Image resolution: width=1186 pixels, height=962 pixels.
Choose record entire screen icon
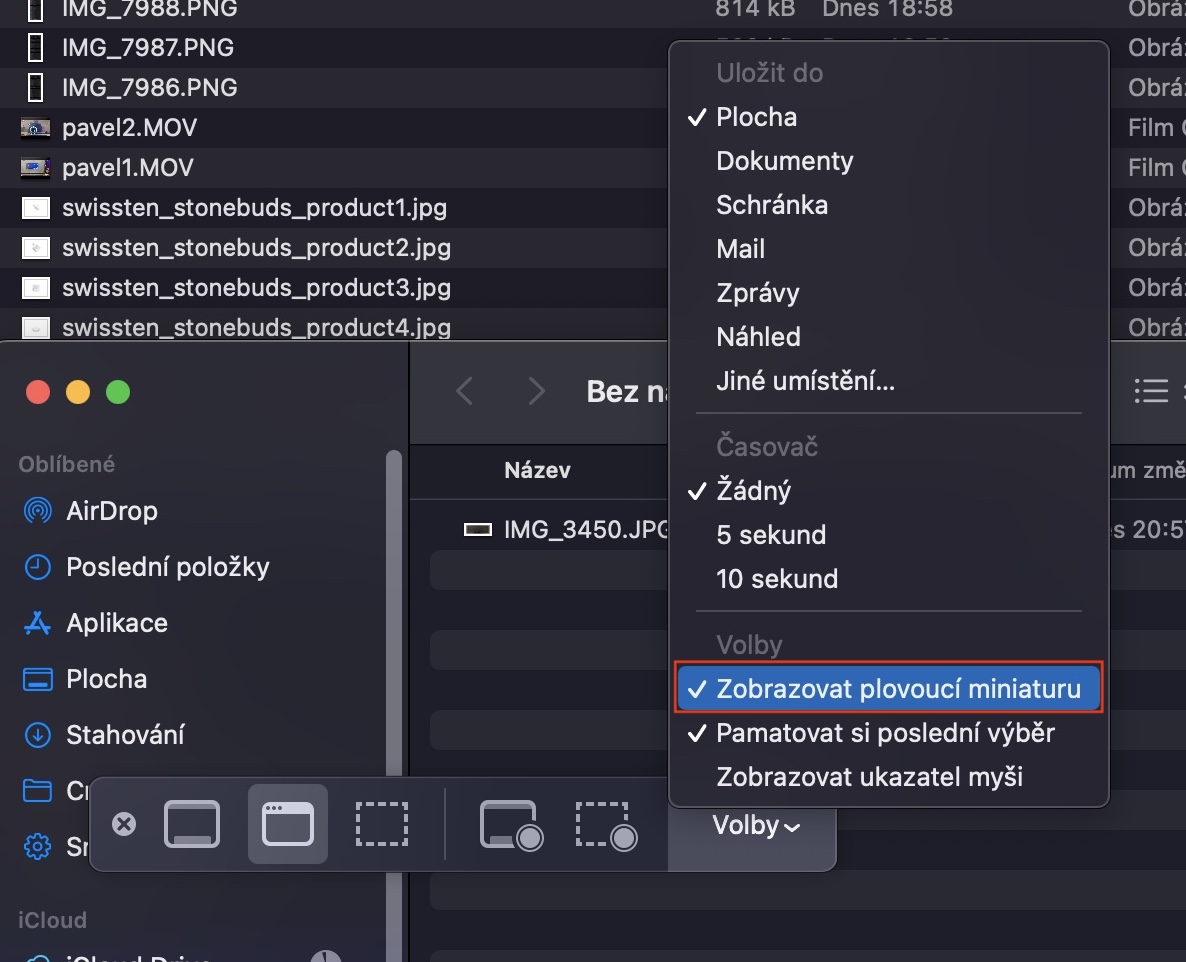click(511, 825)
